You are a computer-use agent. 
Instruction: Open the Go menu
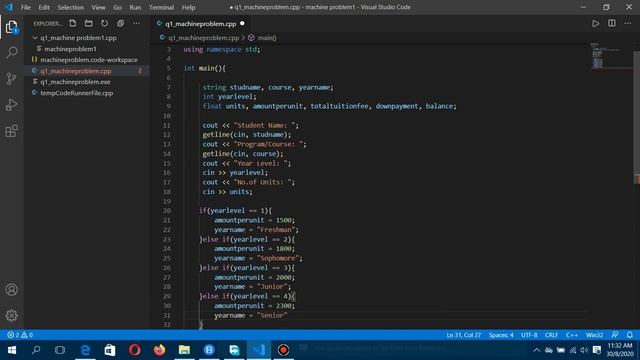[117, 7]
